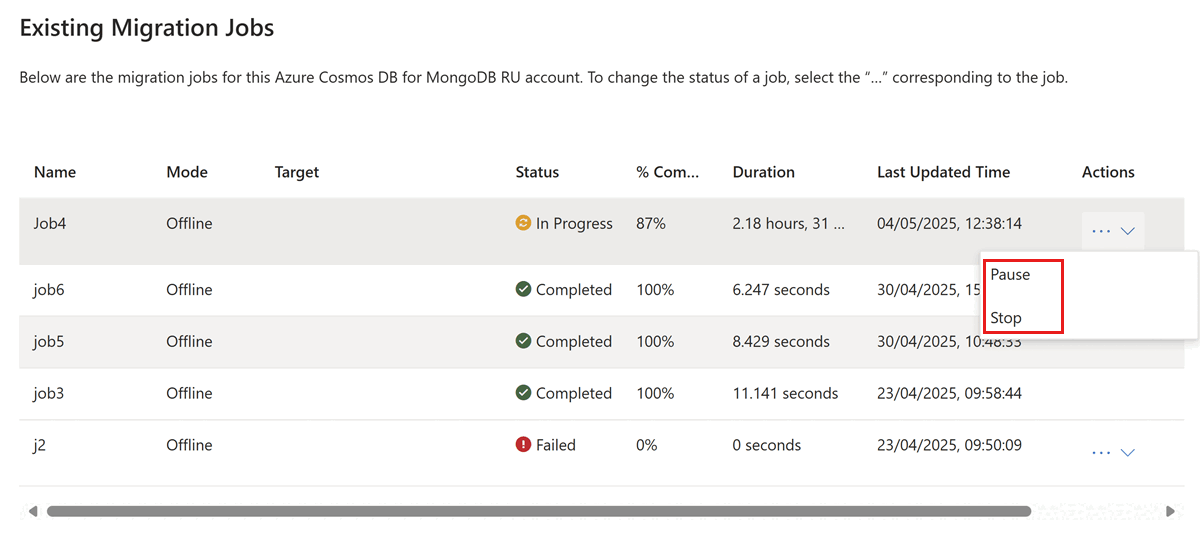Click the In Progress status icon for Job4
1200x542 pixels.
click(523, 223)
